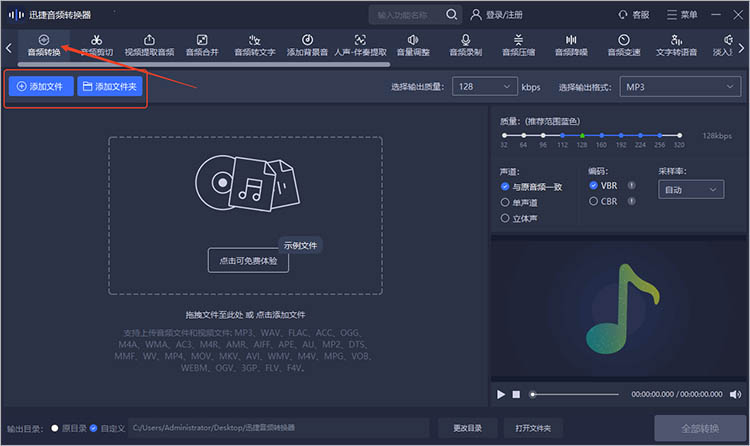Open the 音频变速 speed change tool
The width and height of the screenshot is (750, 446).
[x=624, y=45]
